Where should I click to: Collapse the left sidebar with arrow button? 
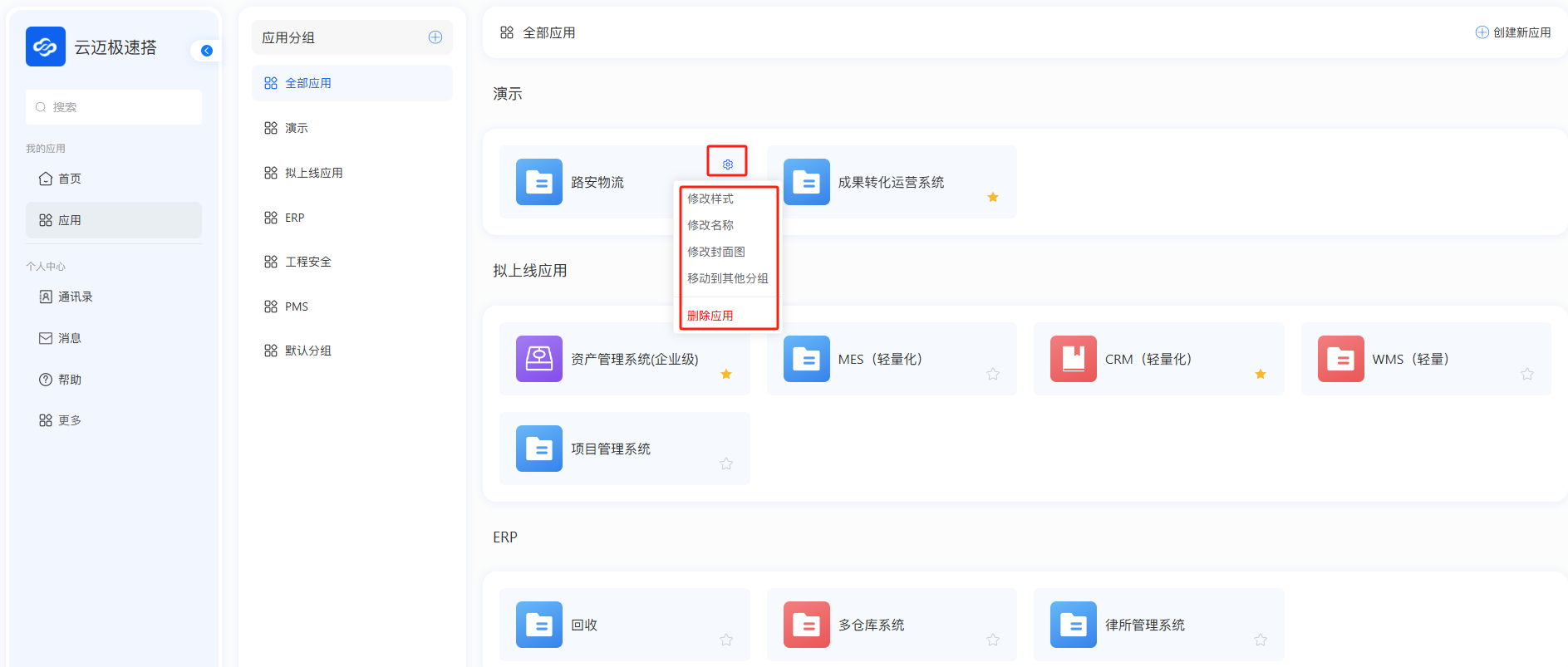[x=207, y=51]
